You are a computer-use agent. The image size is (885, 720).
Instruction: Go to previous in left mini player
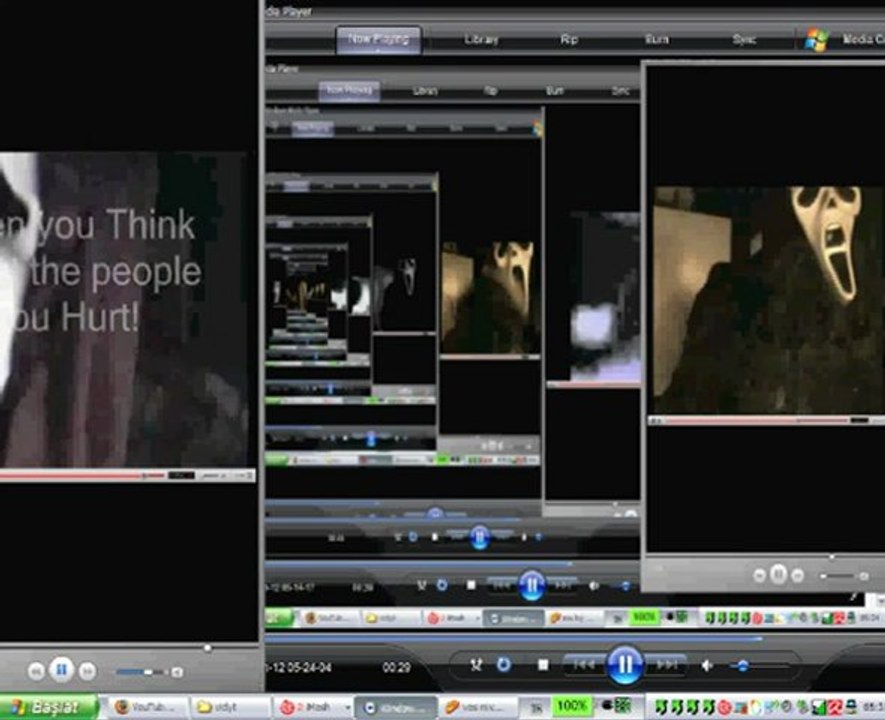[36, 671]
